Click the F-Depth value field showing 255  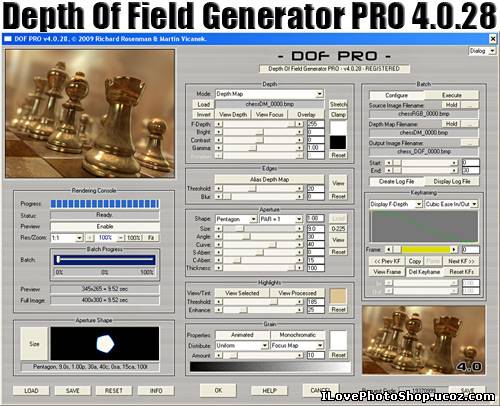(x=315, y=124)
